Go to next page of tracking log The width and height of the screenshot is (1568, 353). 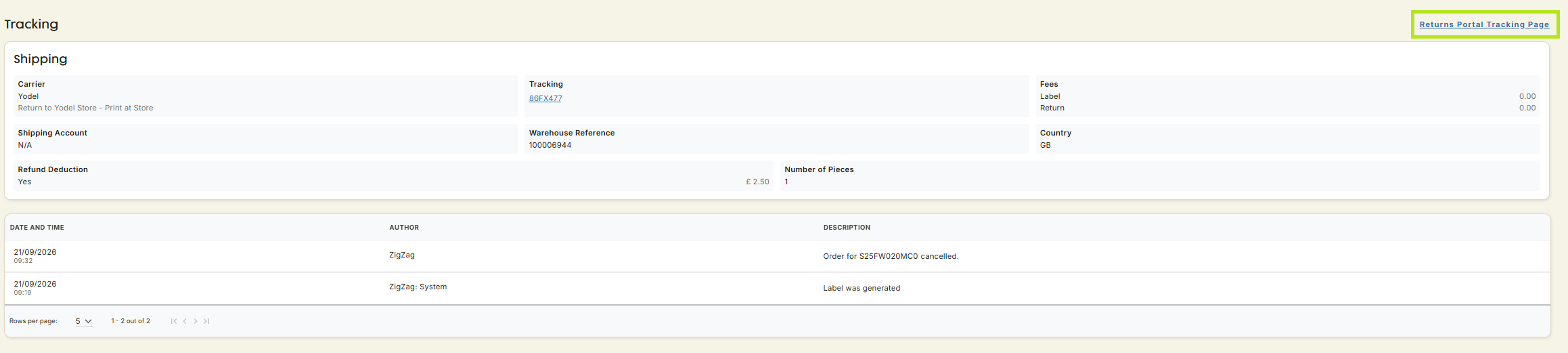(x=196, y=321)
